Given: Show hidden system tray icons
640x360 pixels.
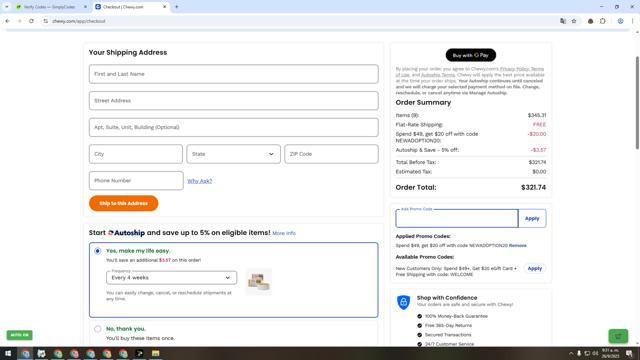Looking at the screenshot, I should tap(571, 353).
